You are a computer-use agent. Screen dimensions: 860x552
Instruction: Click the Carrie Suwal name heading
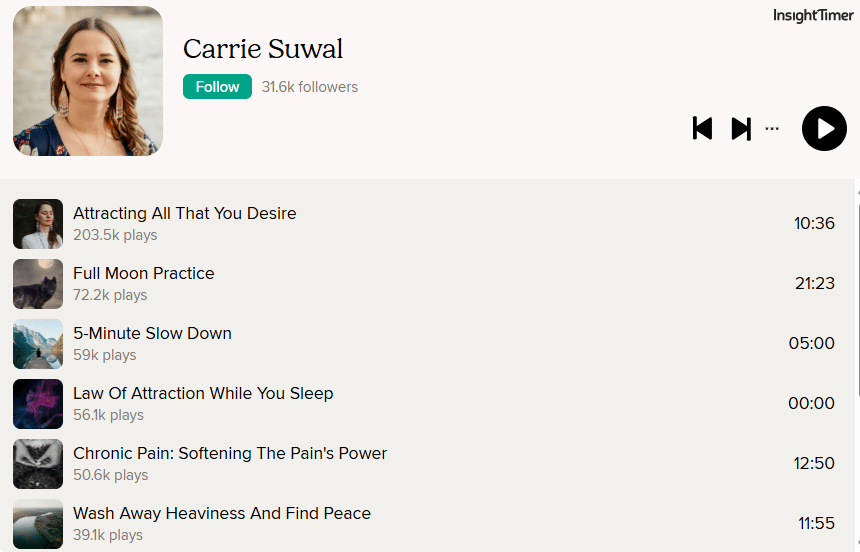pyautogui.click(x=263, y=49)
